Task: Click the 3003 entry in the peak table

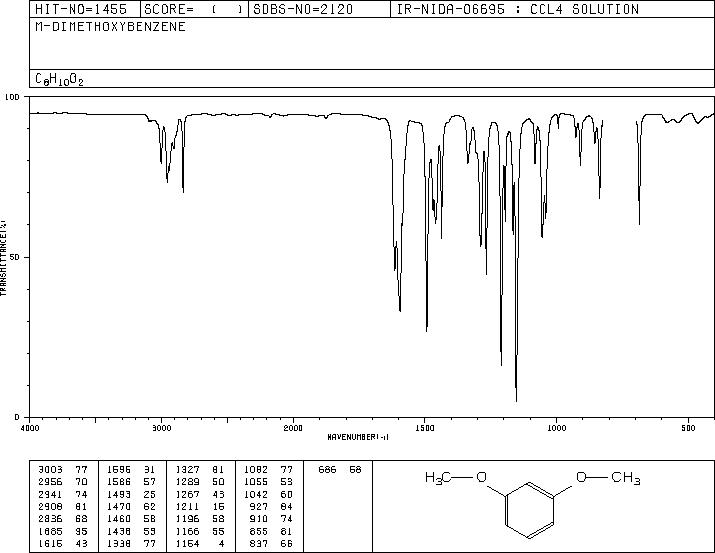Action: (x=50, y=470)
